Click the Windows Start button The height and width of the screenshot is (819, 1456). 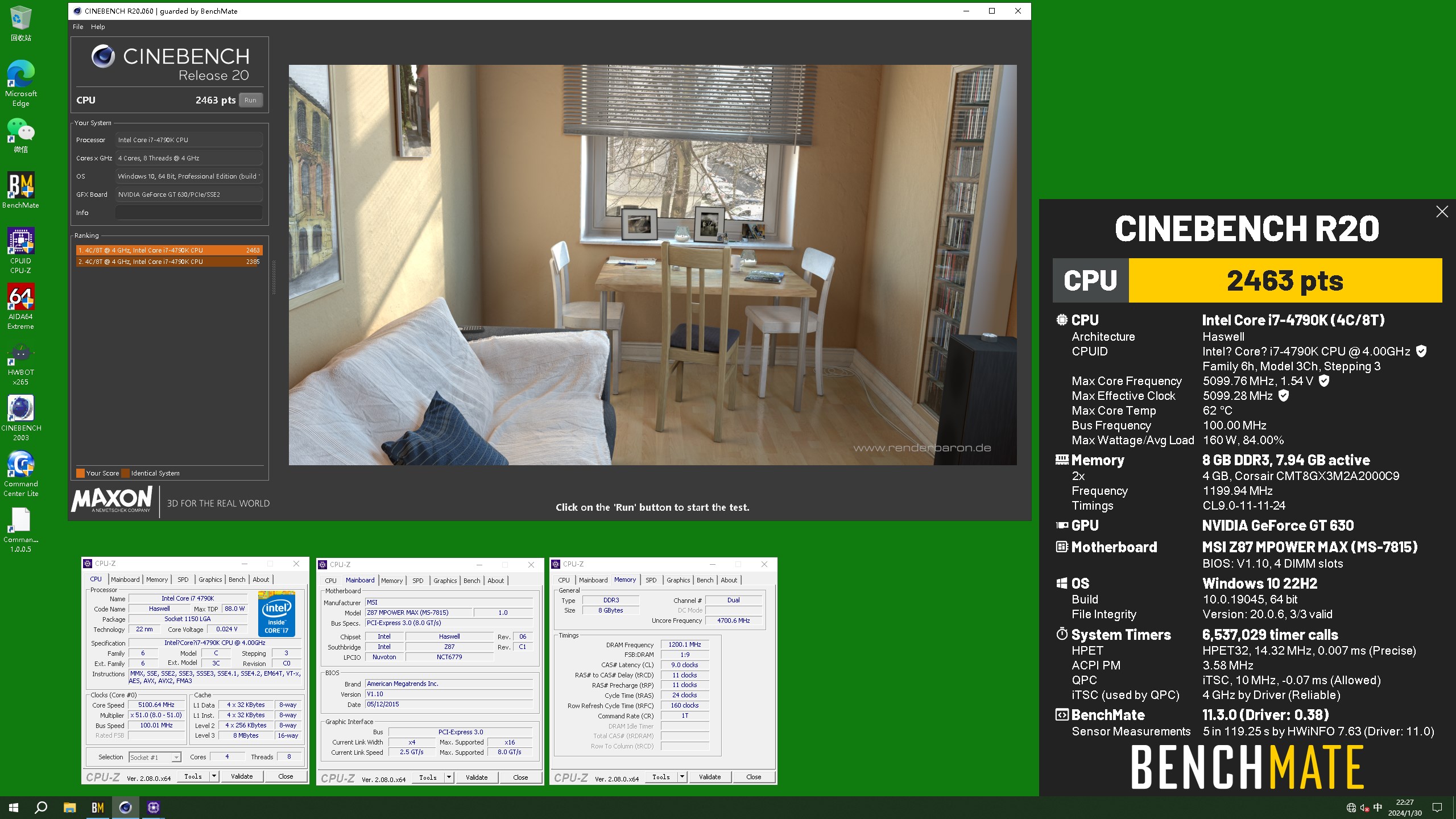14,808
